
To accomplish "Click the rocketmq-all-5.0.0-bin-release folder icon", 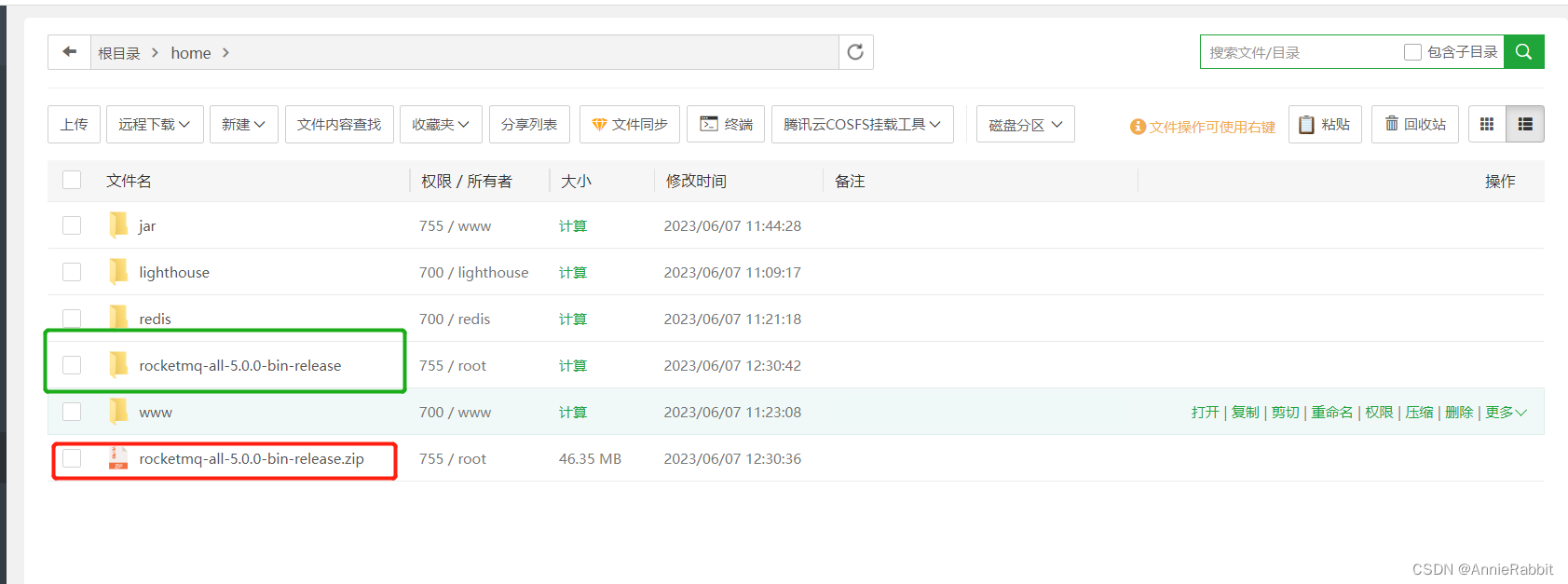I will pyautogui.click(x=118, y=364).
